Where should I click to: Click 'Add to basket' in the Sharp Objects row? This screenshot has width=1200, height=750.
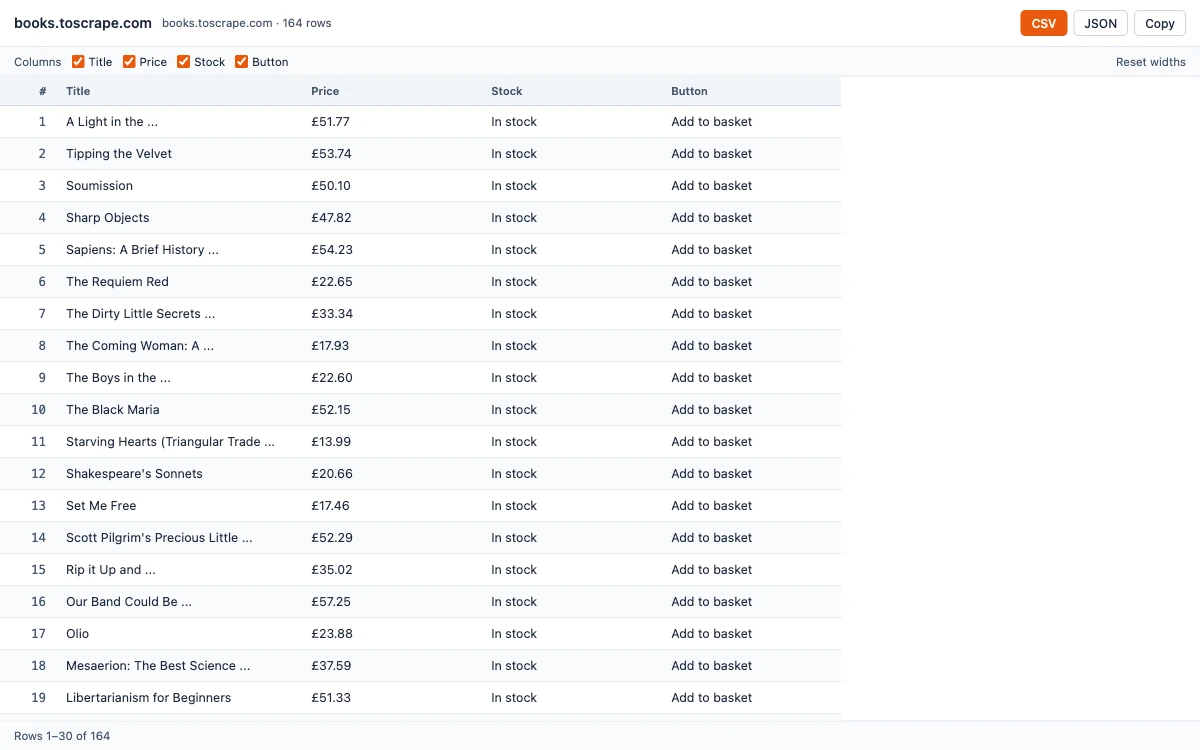tap(712, 218)
